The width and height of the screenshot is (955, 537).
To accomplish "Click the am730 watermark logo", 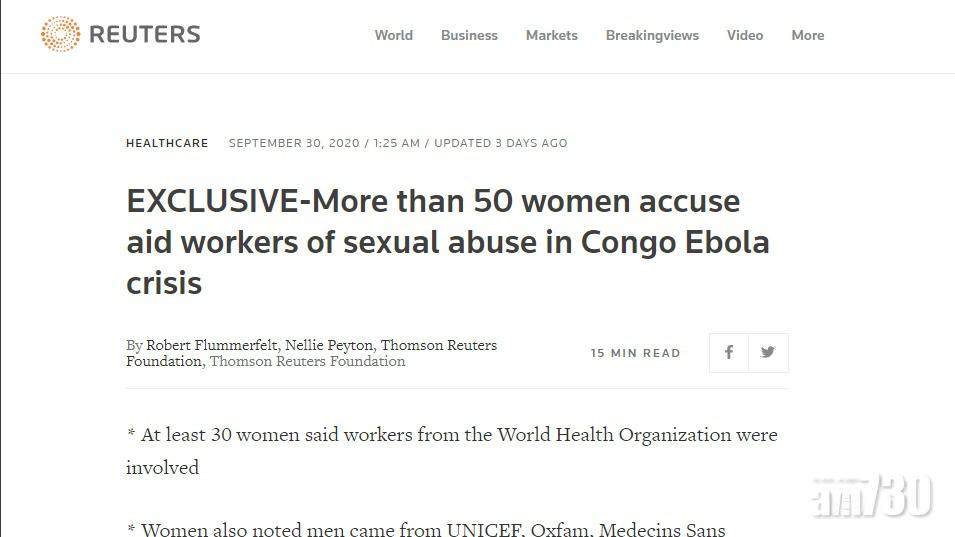I will click(872, 496).
